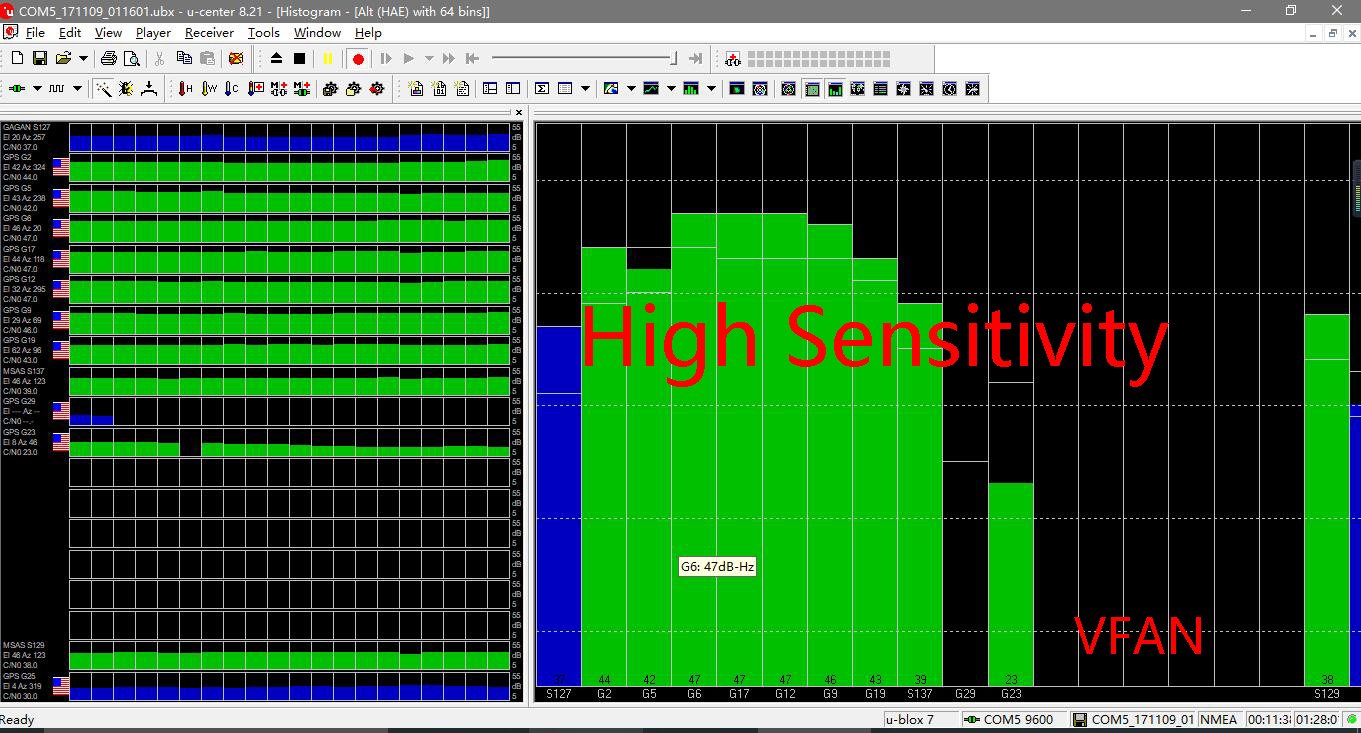Open the Receiver menu
The height and width of the screenshot is (733, 1361).
pos(209,33)
